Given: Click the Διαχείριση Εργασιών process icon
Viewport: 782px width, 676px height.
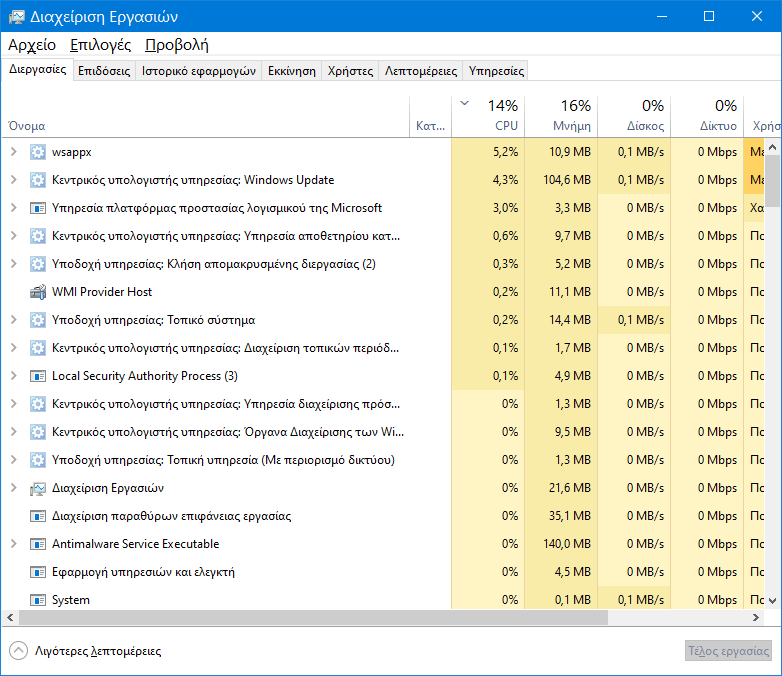Looking at the screenshot, I should [38, 488].
